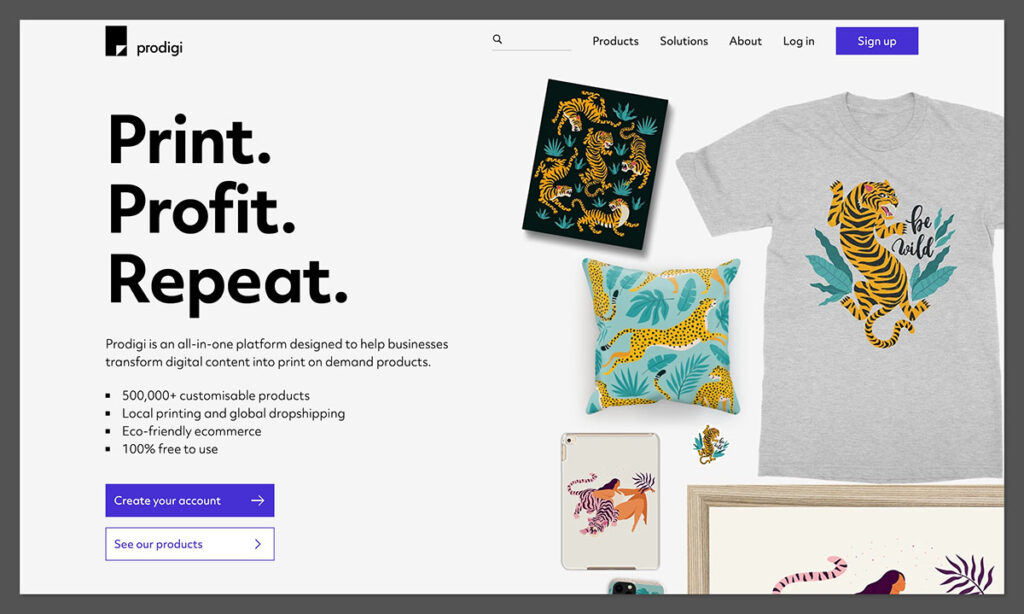This screenshot has height=614, width=1024.
Task: Select the tablet case product image
Action: [611, 501]
